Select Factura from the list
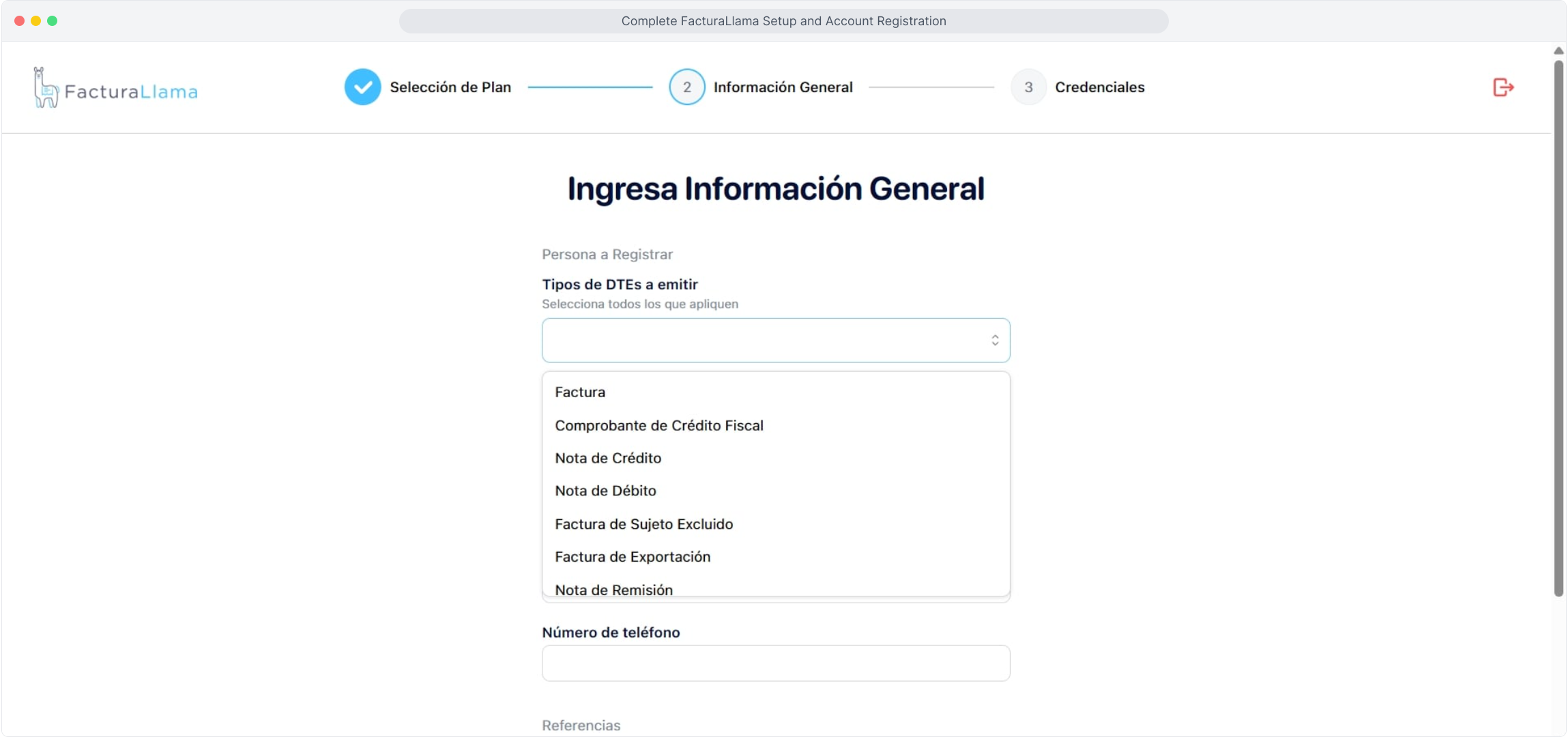 580,392
